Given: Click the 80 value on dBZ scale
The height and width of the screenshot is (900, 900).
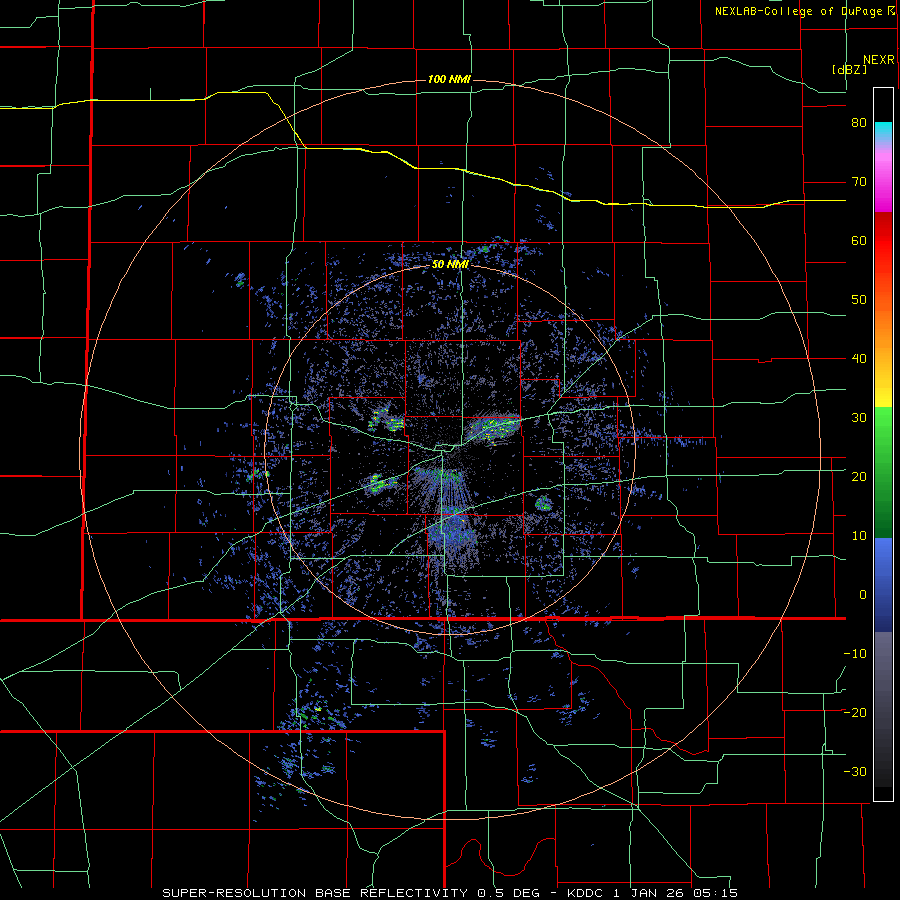Looking at the screenshot, I should coord(859,123).
